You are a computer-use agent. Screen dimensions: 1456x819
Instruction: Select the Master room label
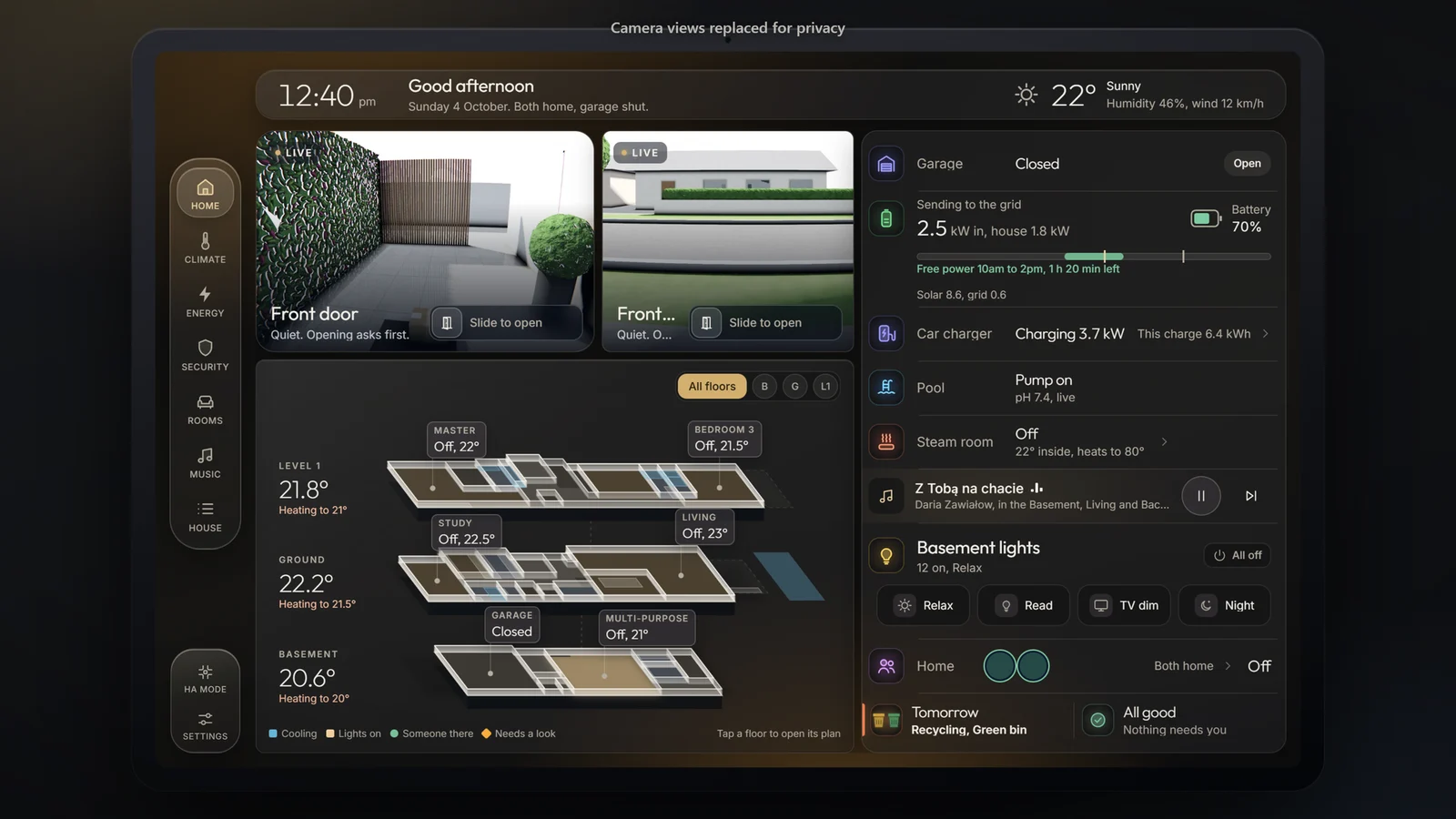click(x=456, y=440)
